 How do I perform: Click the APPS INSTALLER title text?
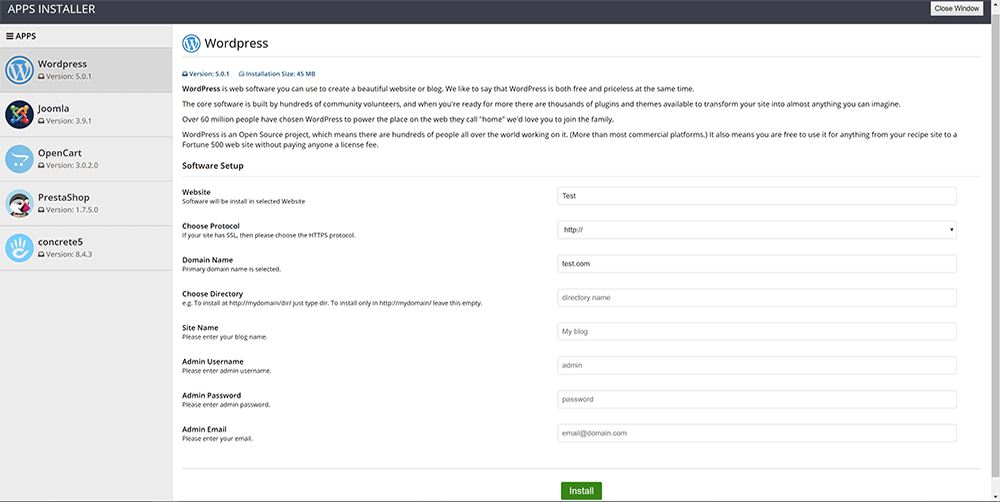(x=51, y=9)
